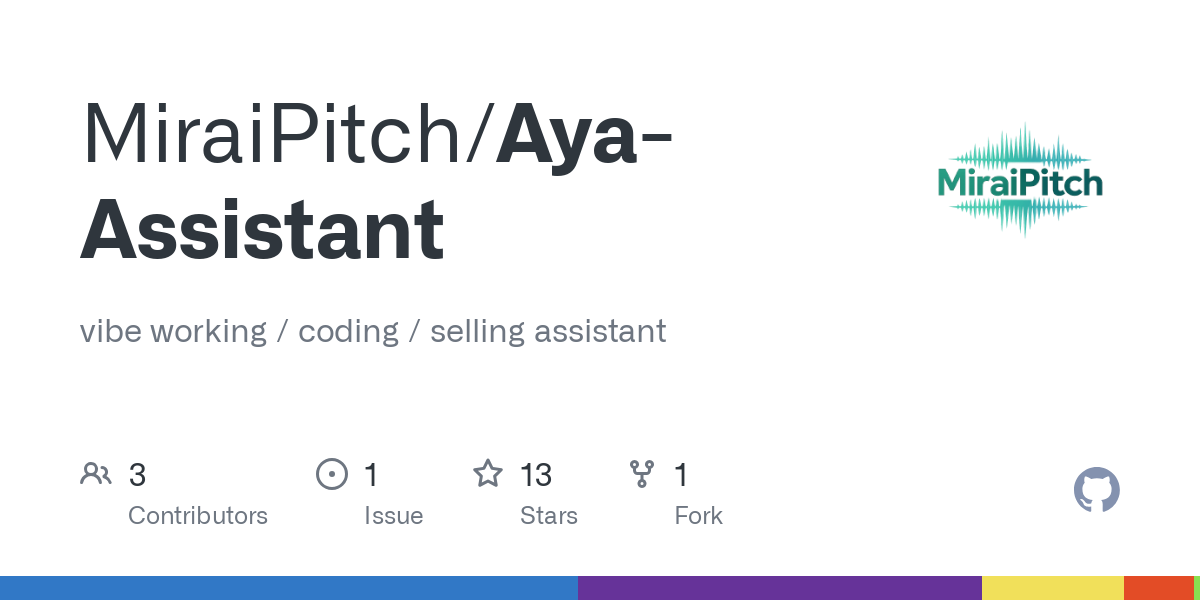
Task: Click the Contributors people icon
Action: (96, 474)
